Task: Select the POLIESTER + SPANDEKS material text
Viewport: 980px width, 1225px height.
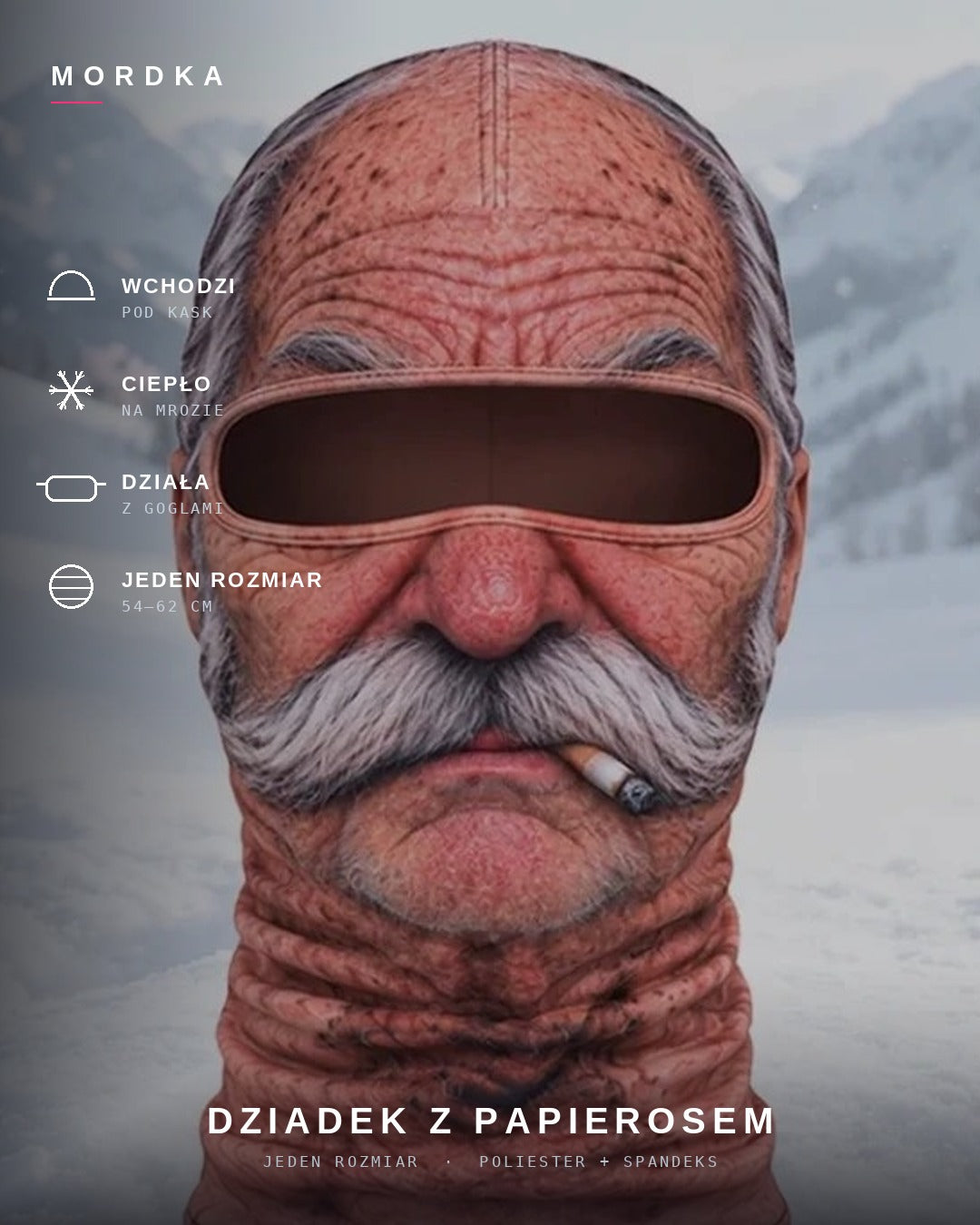Action: [599, 1161]
